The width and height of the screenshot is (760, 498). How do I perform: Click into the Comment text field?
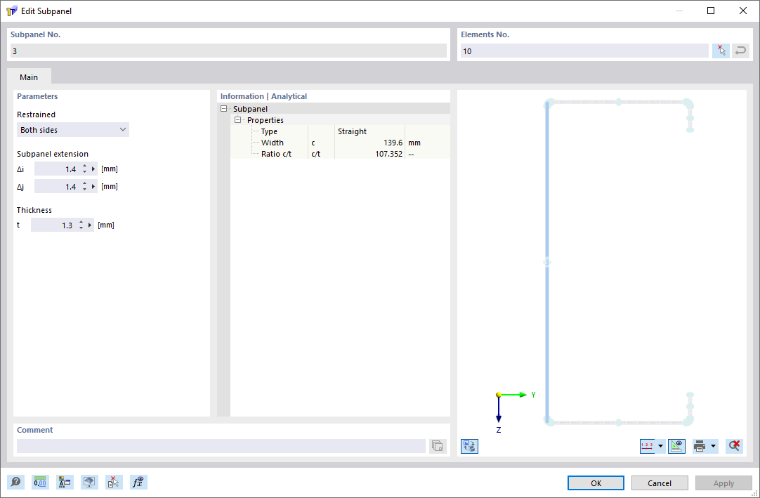[x=221, y=446]
